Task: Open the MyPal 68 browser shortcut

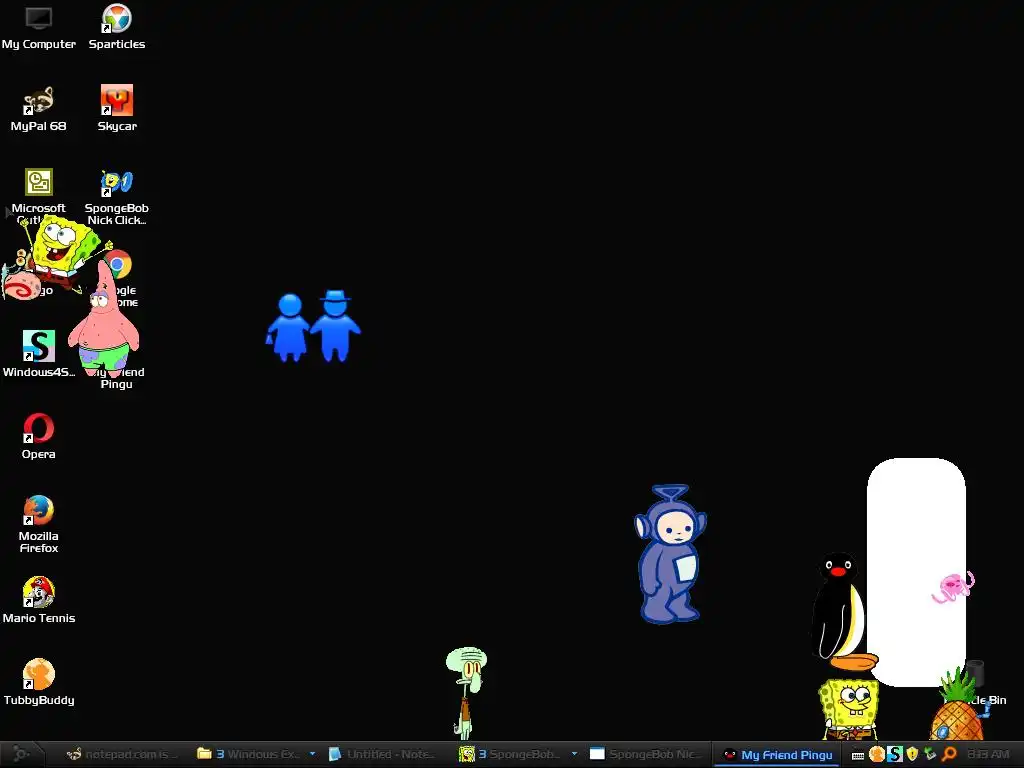Action: (x=39, y=109)
